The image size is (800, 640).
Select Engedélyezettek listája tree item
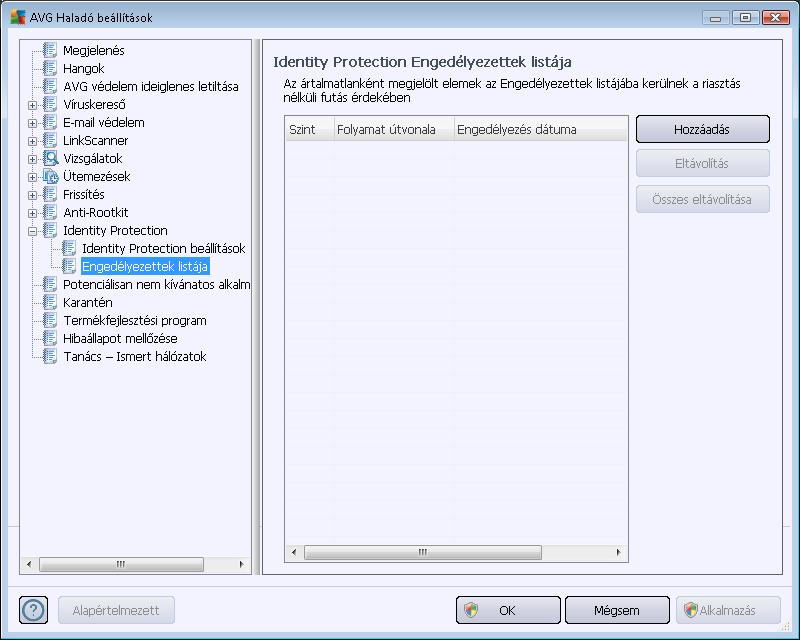[x=145, y=266]
